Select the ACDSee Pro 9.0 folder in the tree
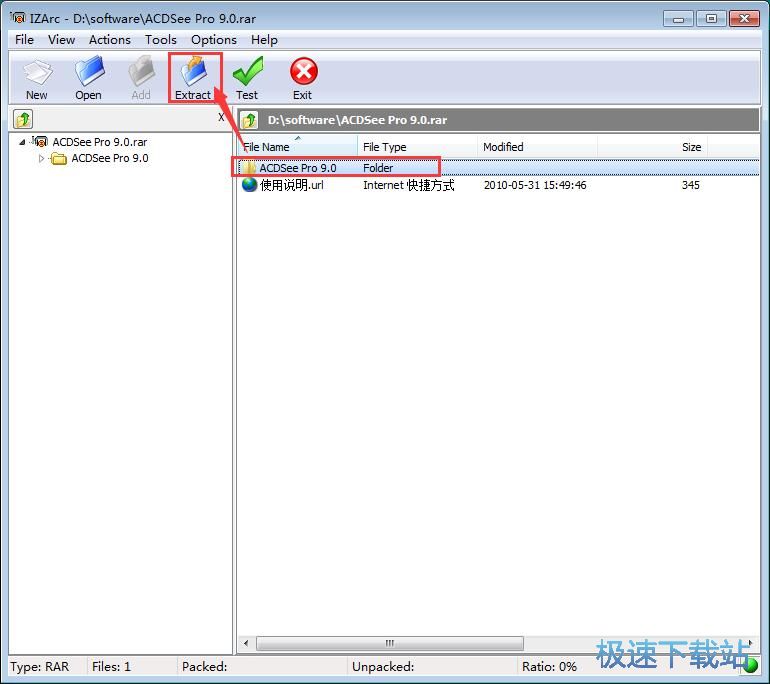The image size is (770, 684). pos(110,158)
